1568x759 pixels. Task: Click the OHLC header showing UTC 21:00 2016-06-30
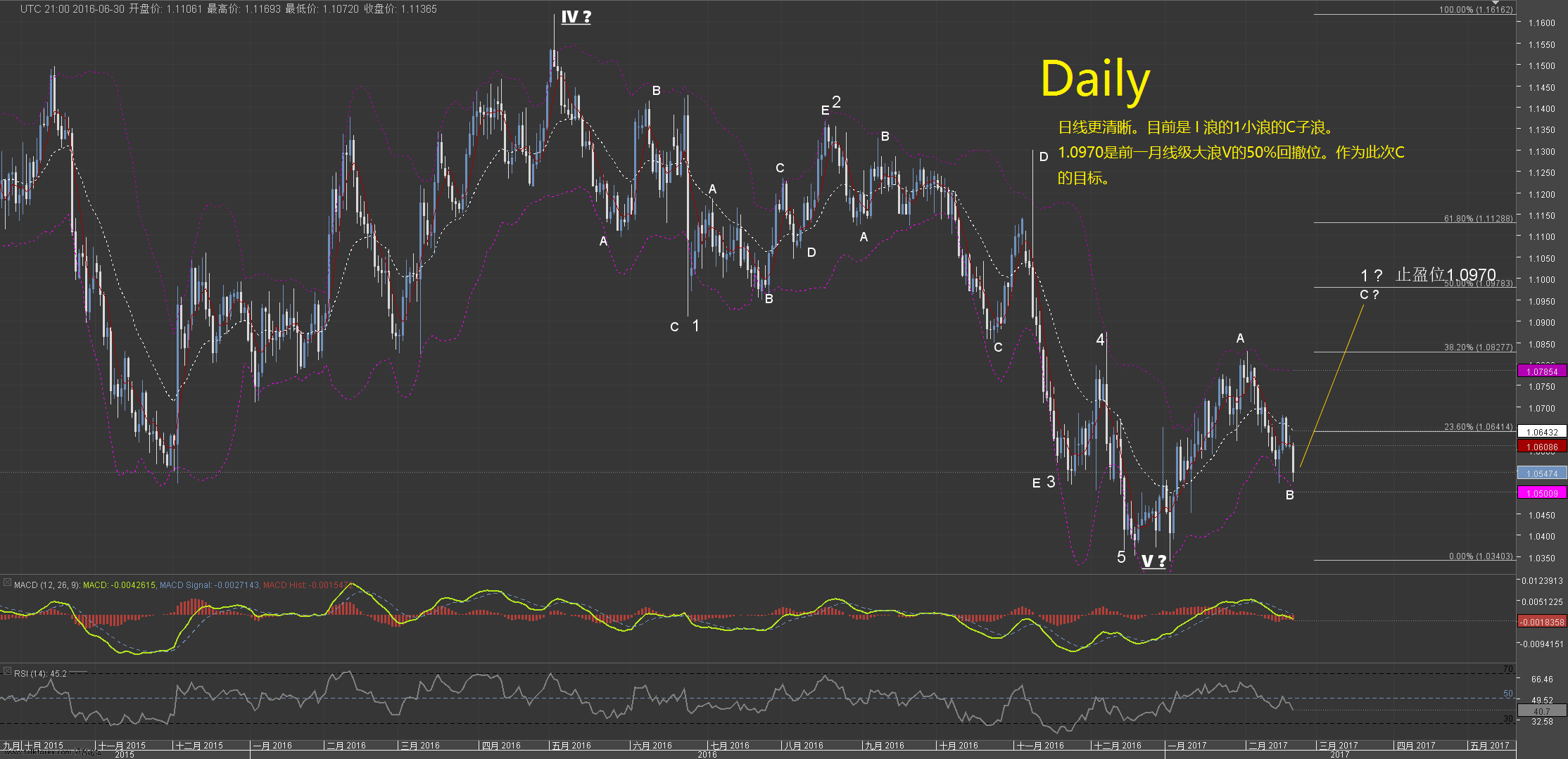tap(228, 9)
